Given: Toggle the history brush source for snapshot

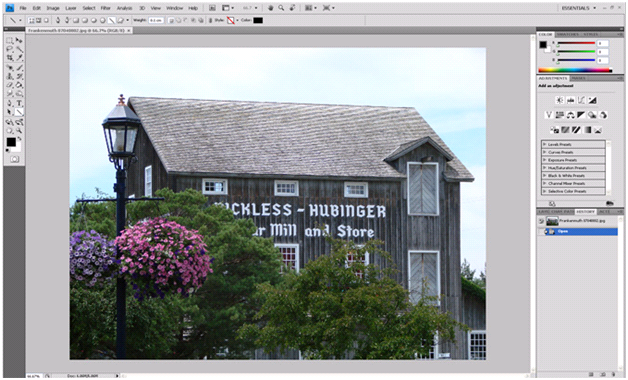Looking at the screenshot, I should pyautogui.click(x=541, y=221).
